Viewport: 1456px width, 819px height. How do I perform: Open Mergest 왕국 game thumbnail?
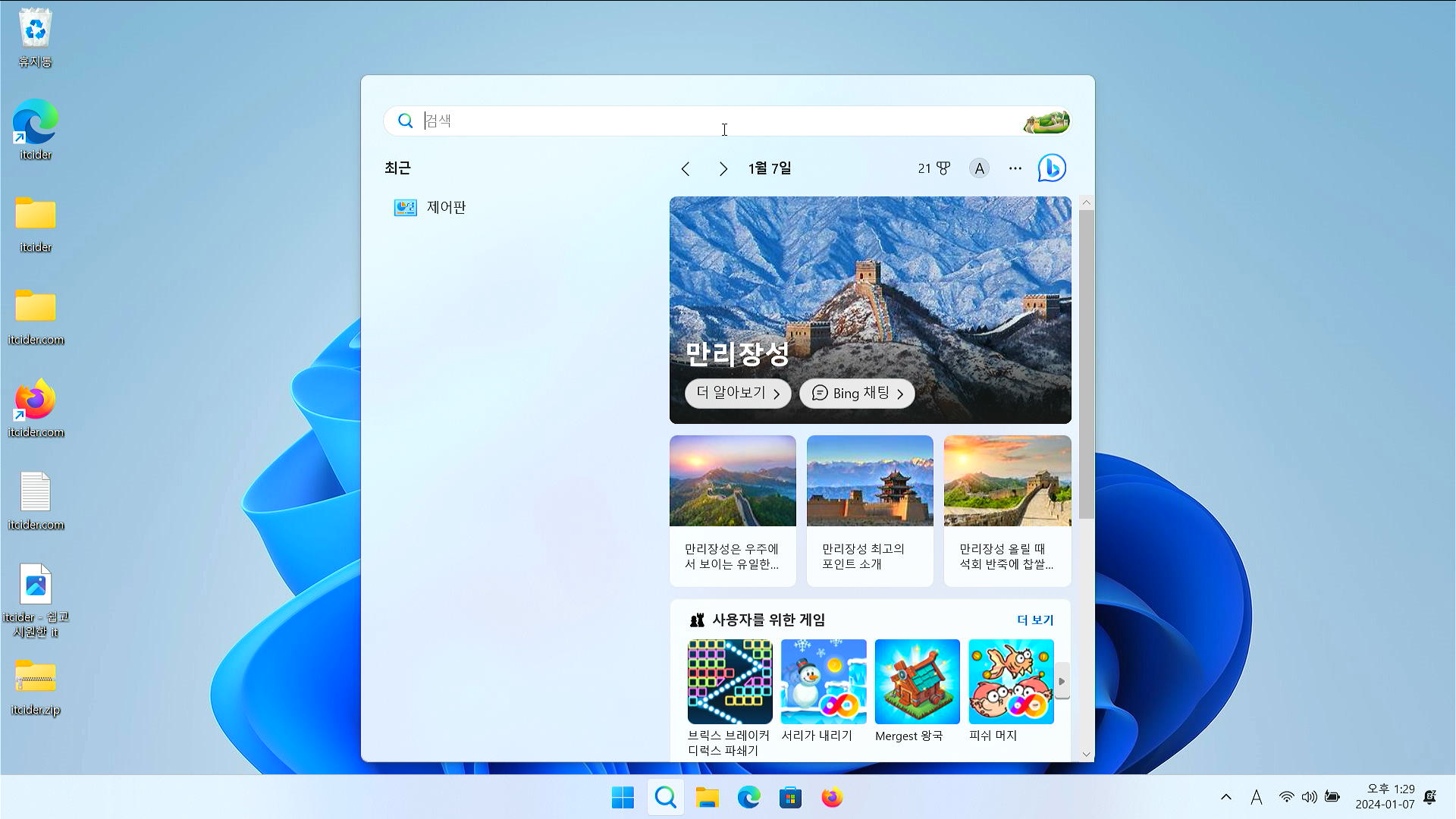pos(917,681)
